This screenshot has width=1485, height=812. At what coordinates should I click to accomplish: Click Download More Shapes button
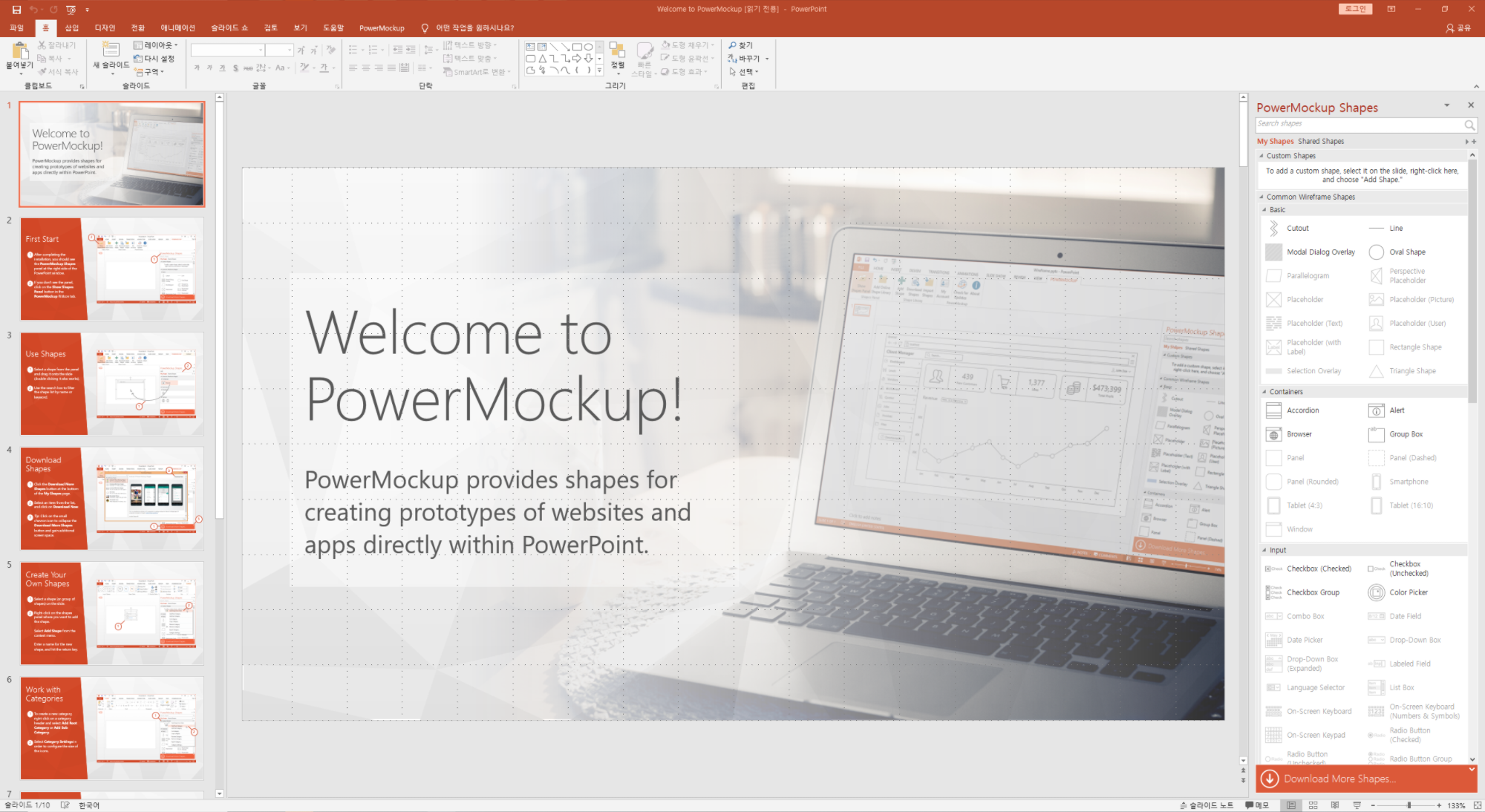click(x=1339, y=779)
